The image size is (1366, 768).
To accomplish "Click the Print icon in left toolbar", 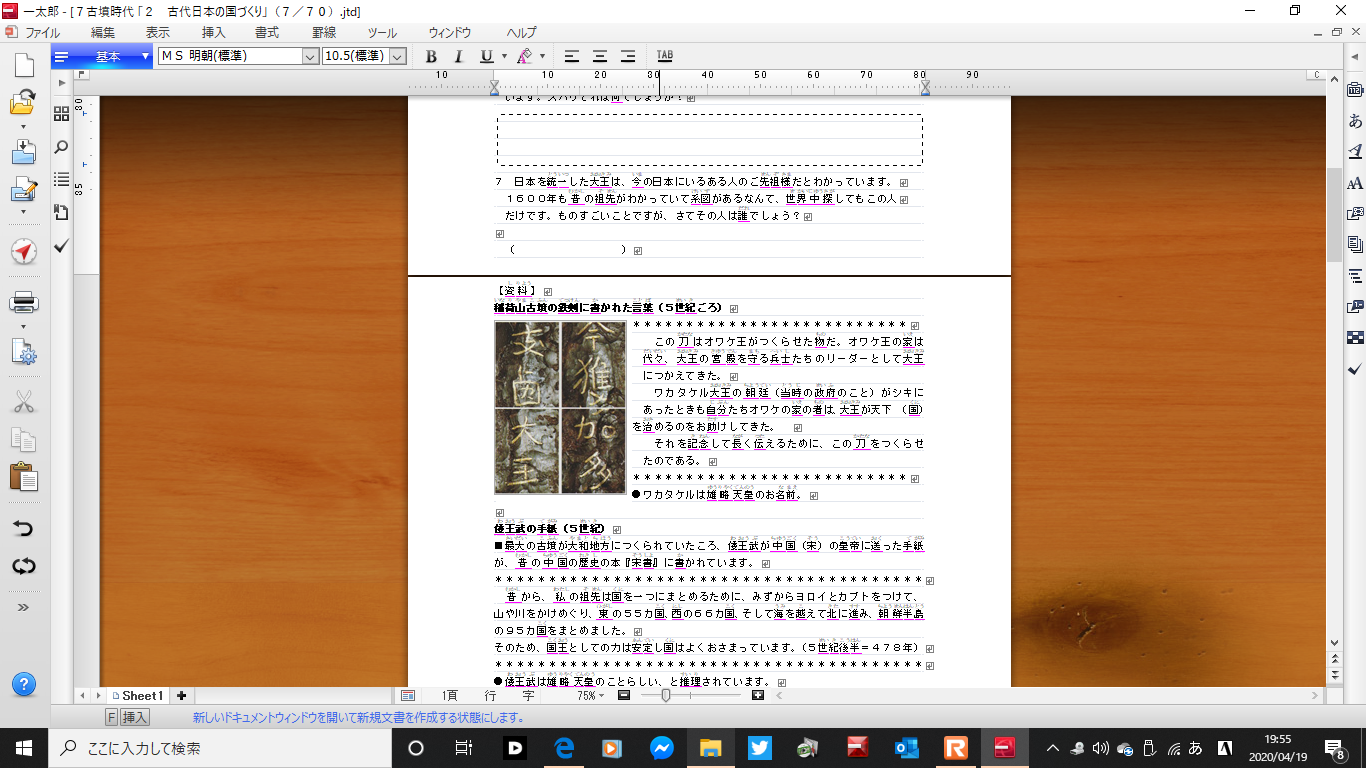I will click(x=24, y=301).
